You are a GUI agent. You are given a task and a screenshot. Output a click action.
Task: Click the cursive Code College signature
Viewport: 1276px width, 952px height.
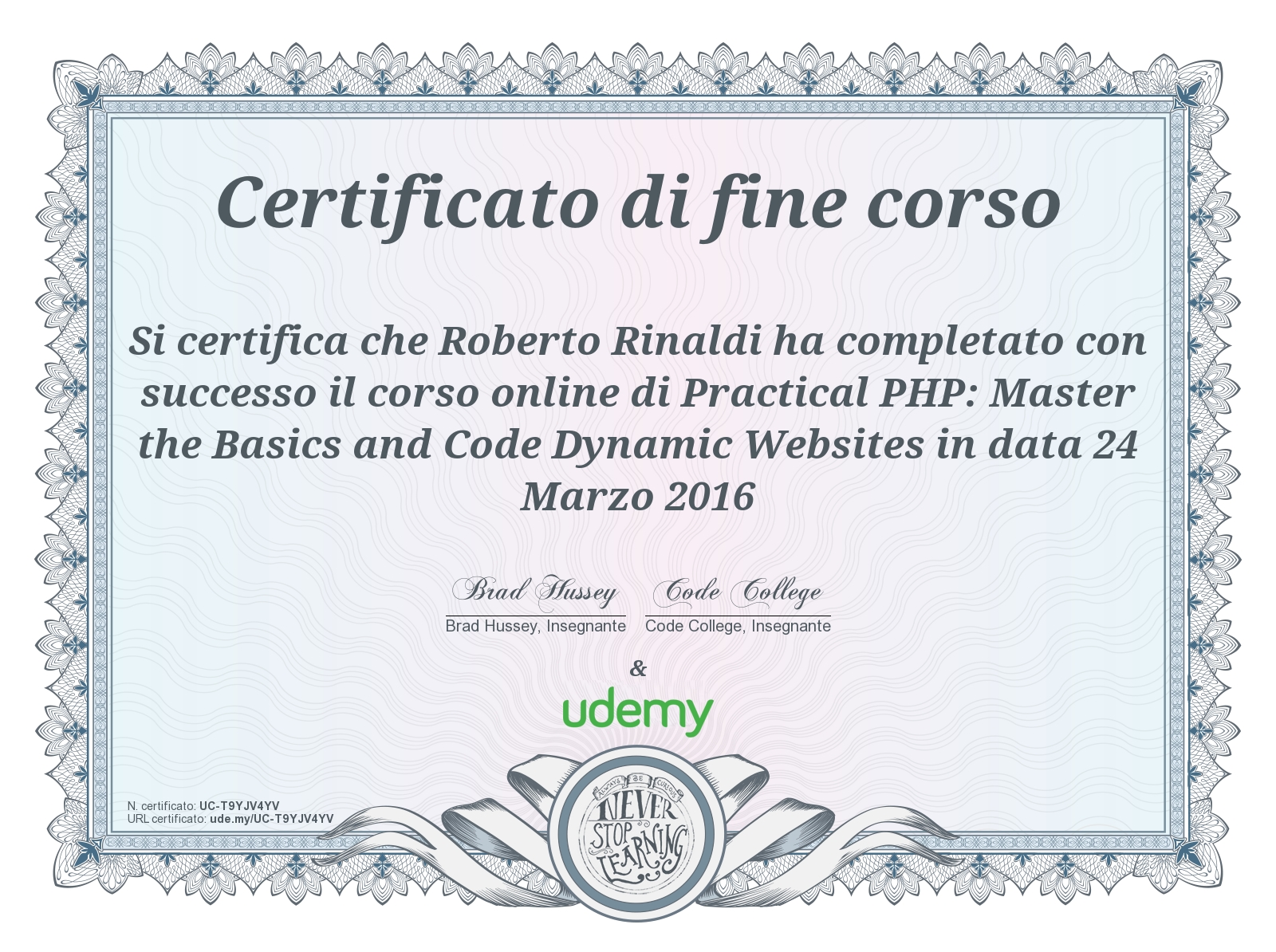738,591
